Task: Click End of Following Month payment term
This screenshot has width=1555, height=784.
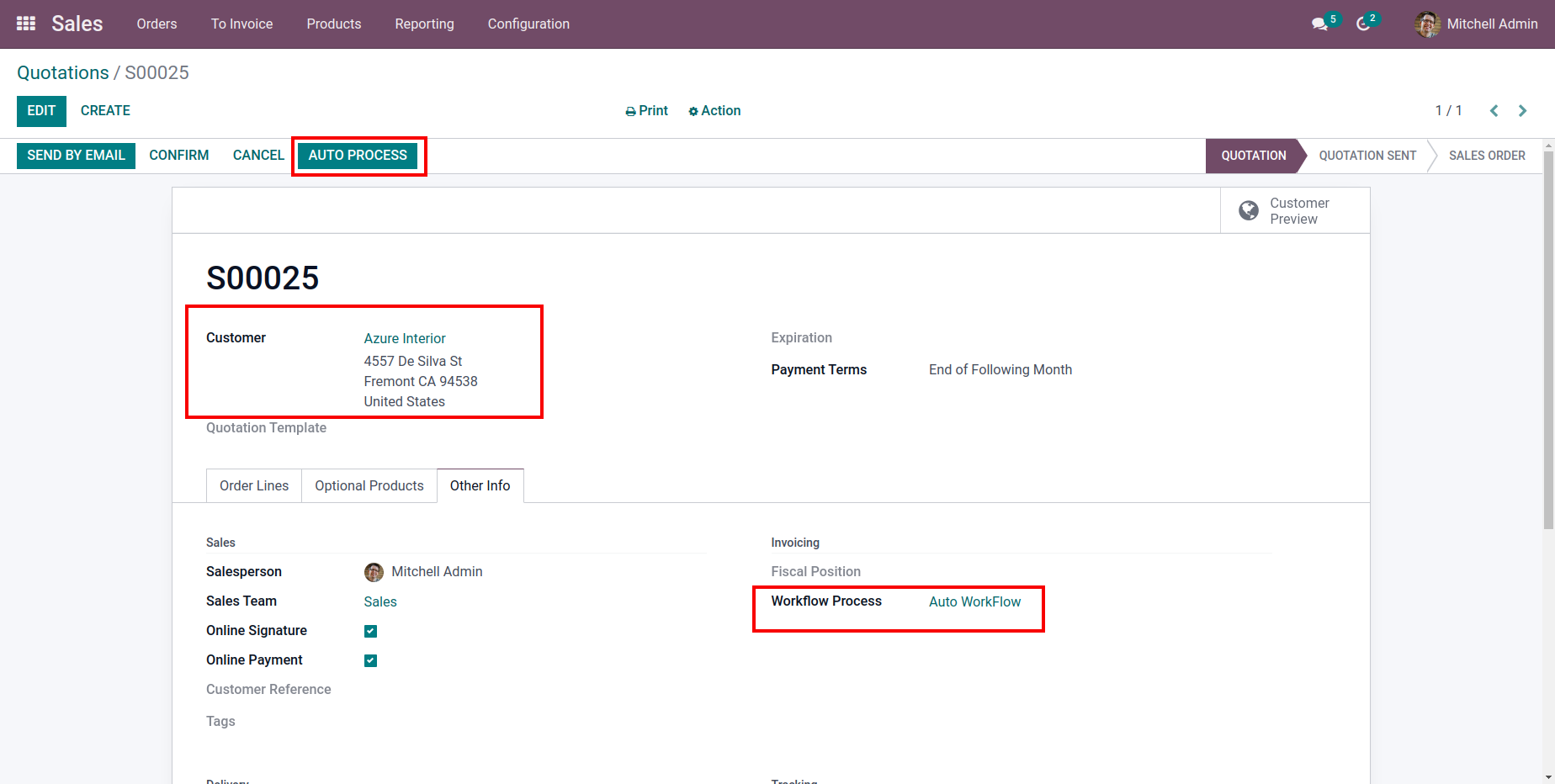Action: 1000,370
